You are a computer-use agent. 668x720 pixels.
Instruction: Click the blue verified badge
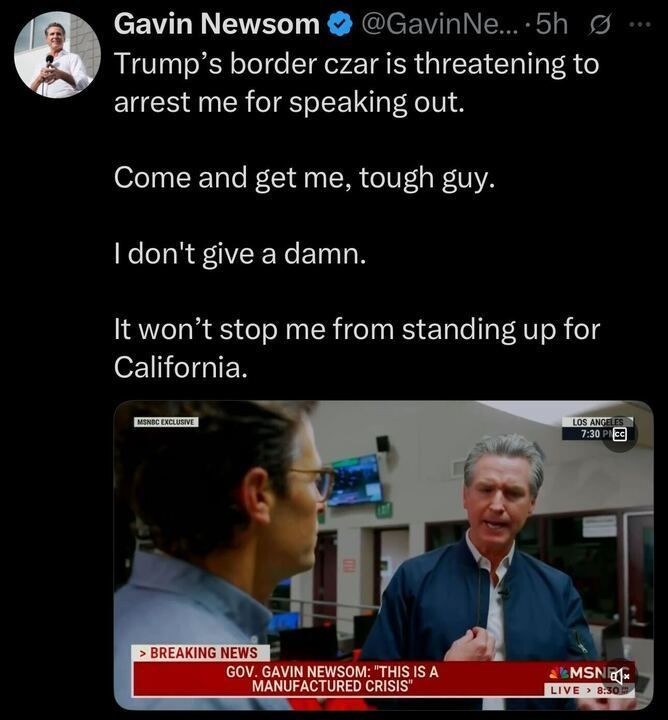click(x=339, y=25)
